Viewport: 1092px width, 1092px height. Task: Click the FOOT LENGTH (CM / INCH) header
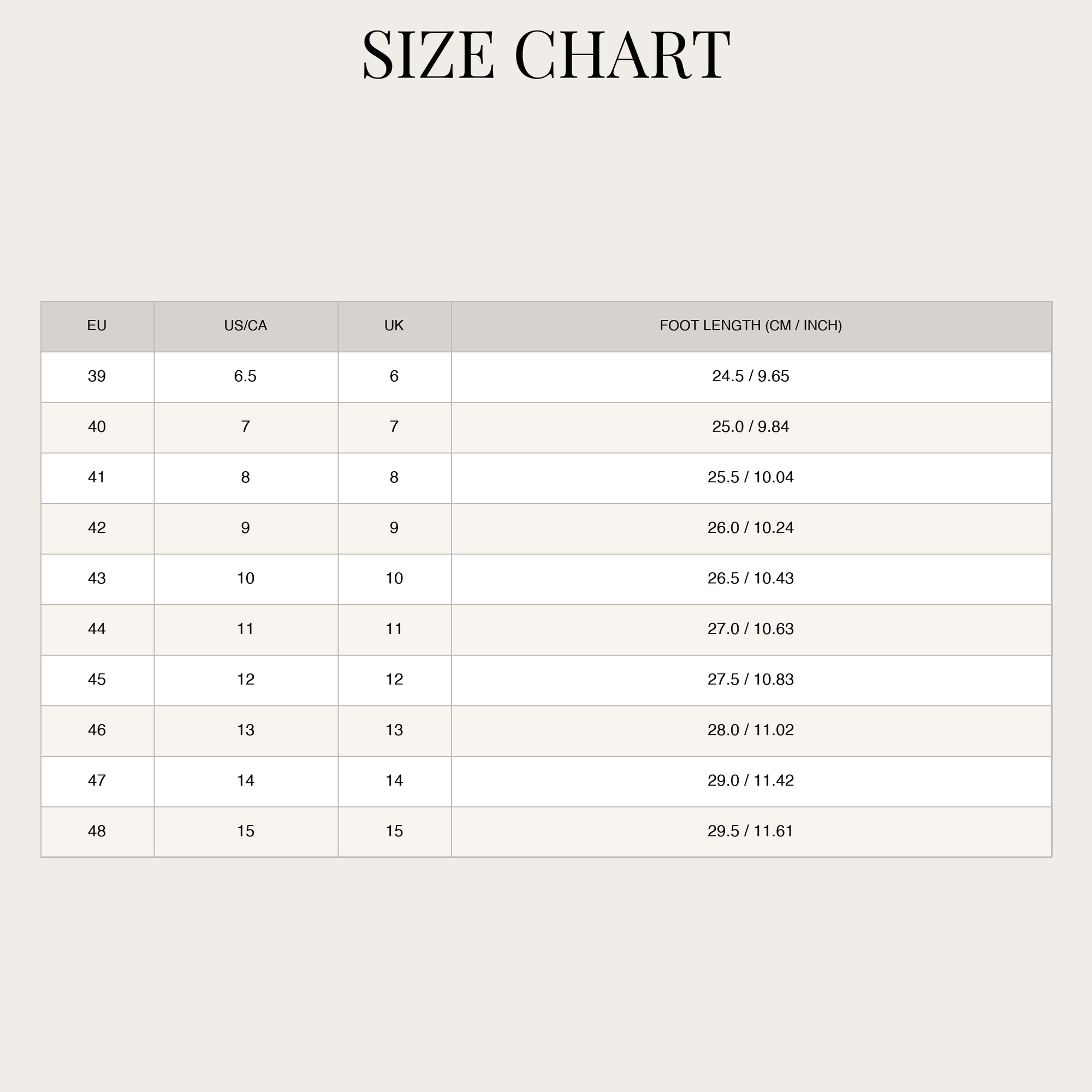(x=751, y=326)
